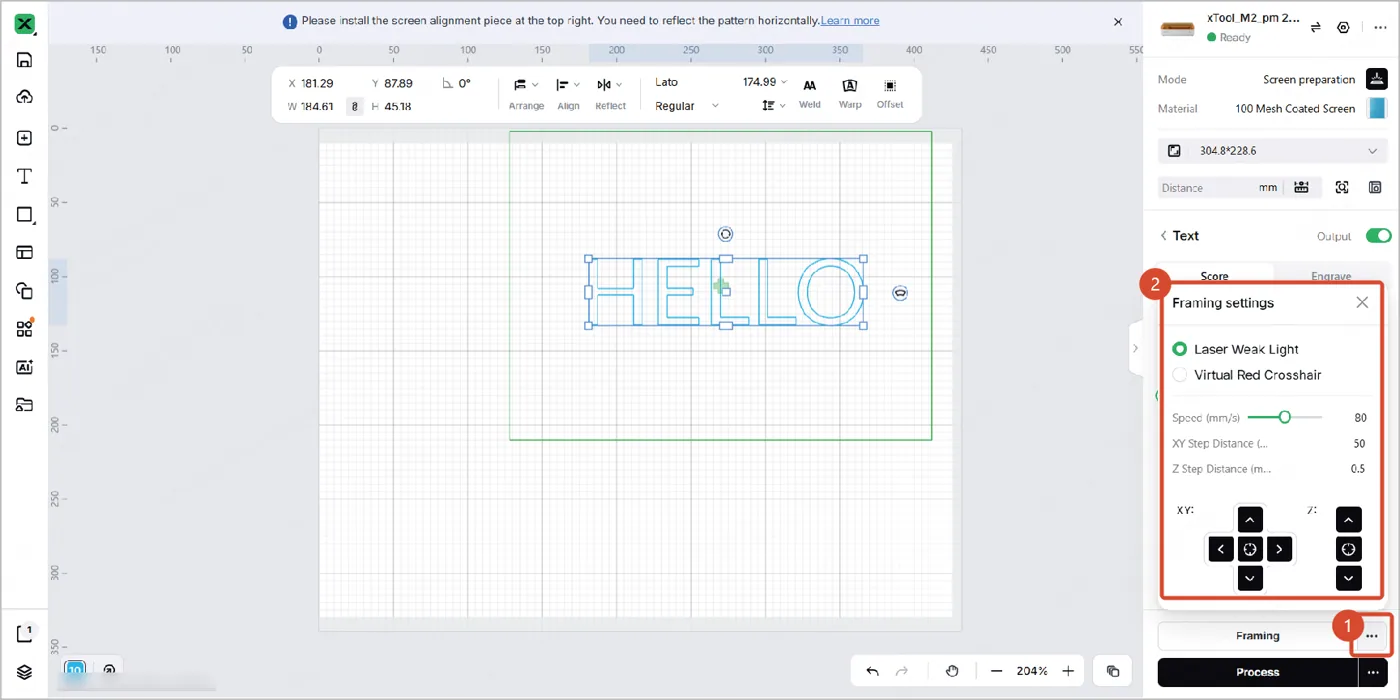
Task: Zoom out with the minus icon
Action: (996, 671)
